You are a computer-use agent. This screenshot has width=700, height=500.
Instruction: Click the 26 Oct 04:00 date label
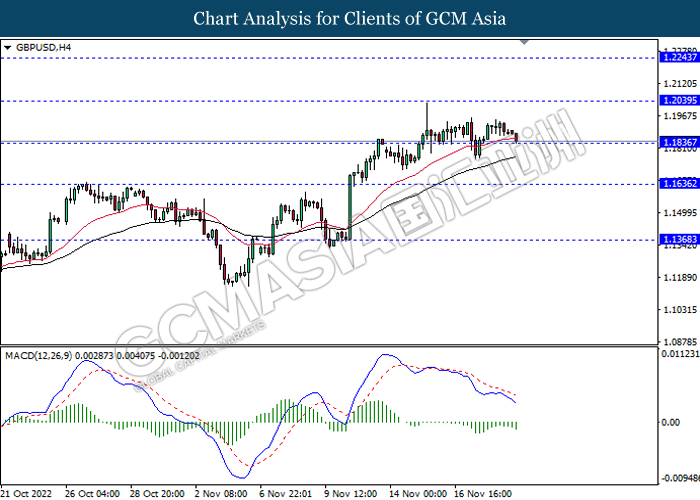pos(92,494)
